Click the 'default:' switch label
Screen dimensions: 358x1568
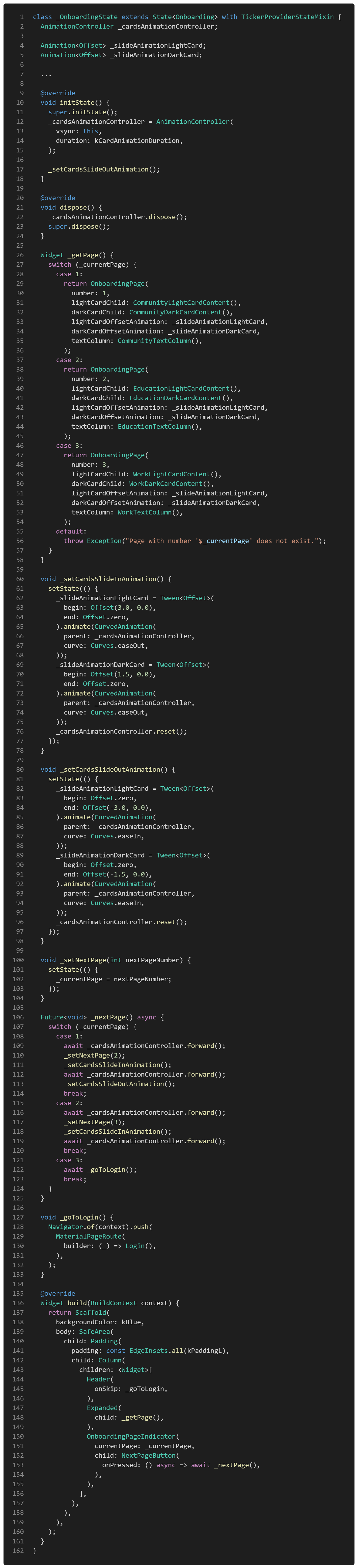click(x=71, y=531)
